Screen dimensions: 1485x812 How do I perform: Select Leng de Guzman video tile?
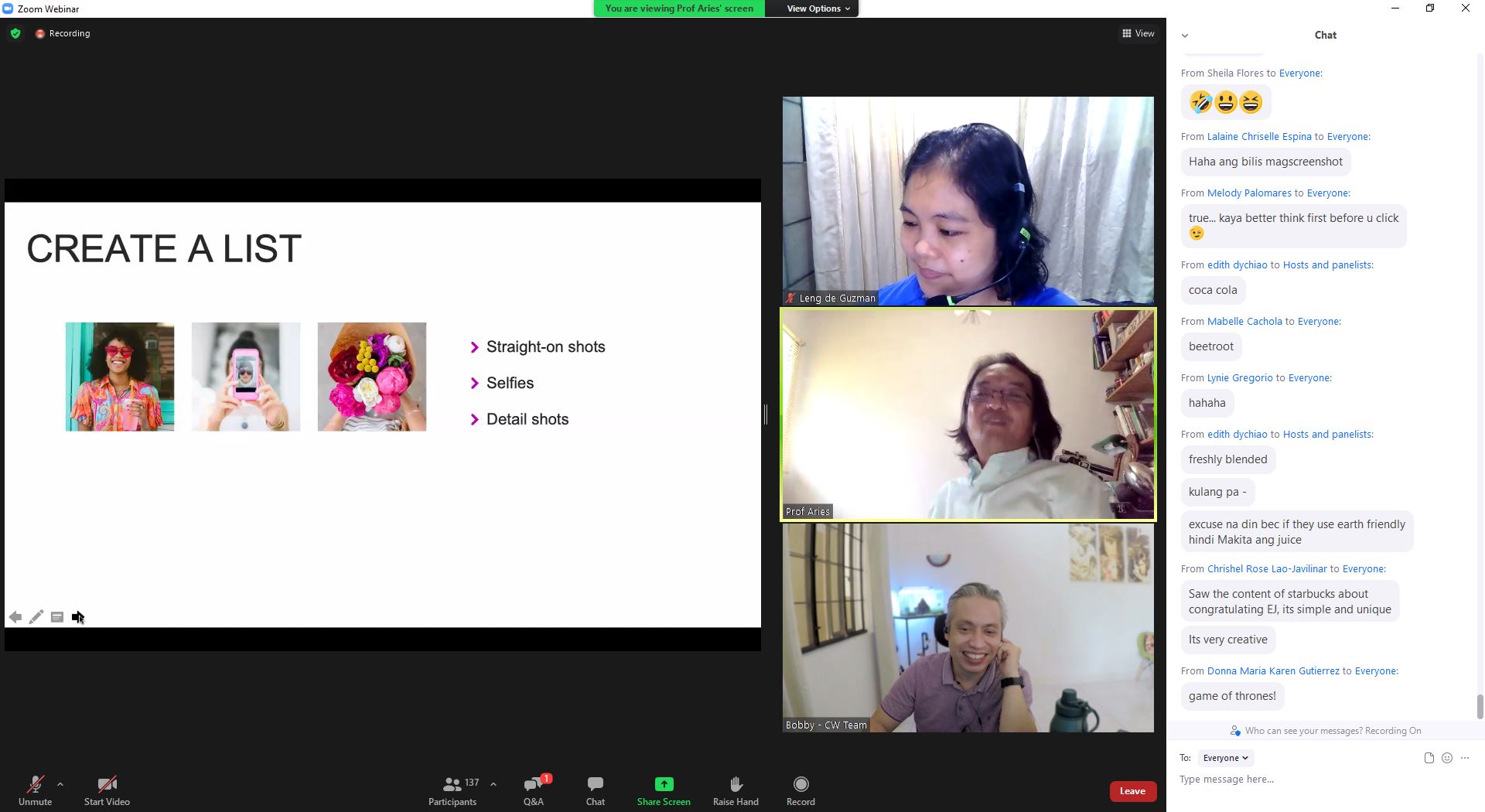tap(968, 200)
